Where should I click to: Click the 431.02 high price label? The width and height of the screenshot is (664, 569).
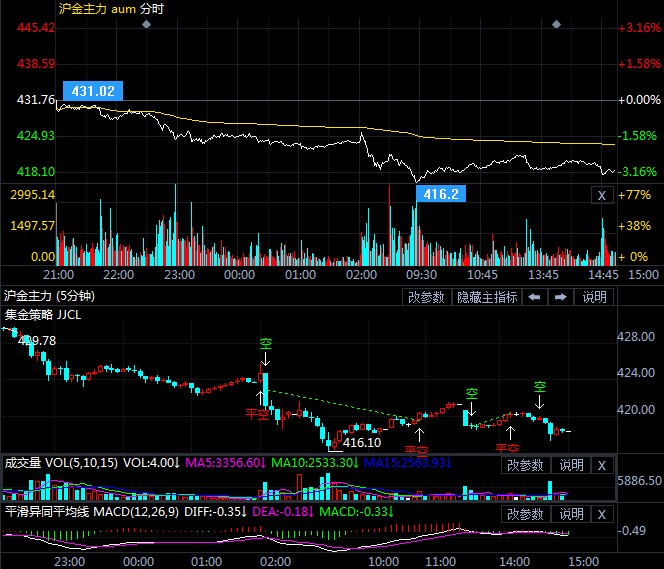(91, 91)
